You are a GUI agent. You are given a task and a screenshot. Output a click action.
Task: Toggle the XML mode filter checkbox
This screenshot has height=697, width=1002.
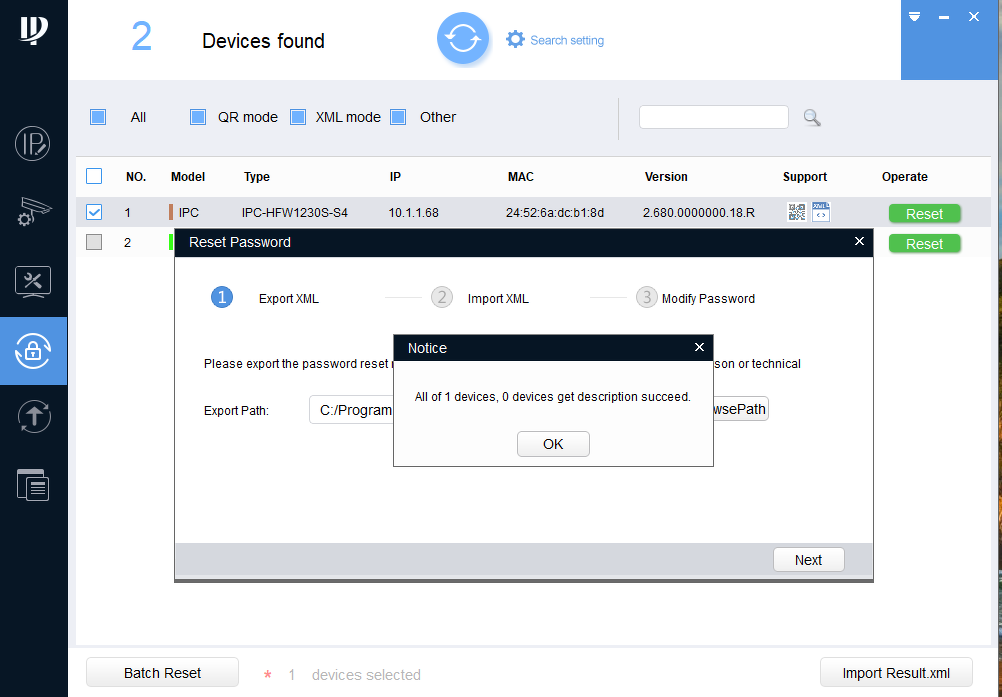(298, 117)
